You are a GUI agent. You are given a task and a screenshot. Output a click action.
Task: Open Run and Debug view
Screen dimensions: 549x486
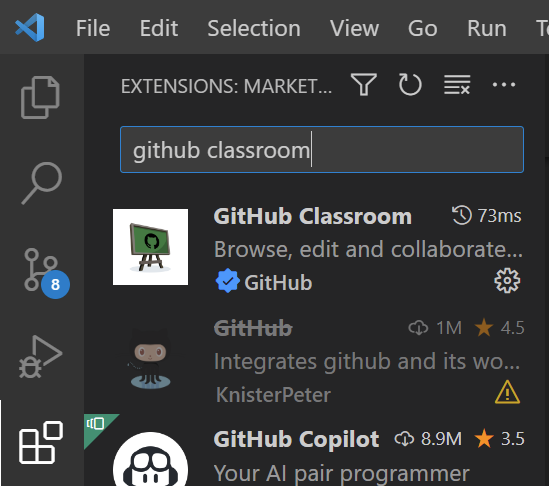pyautogui.click(x=41, y=357)
